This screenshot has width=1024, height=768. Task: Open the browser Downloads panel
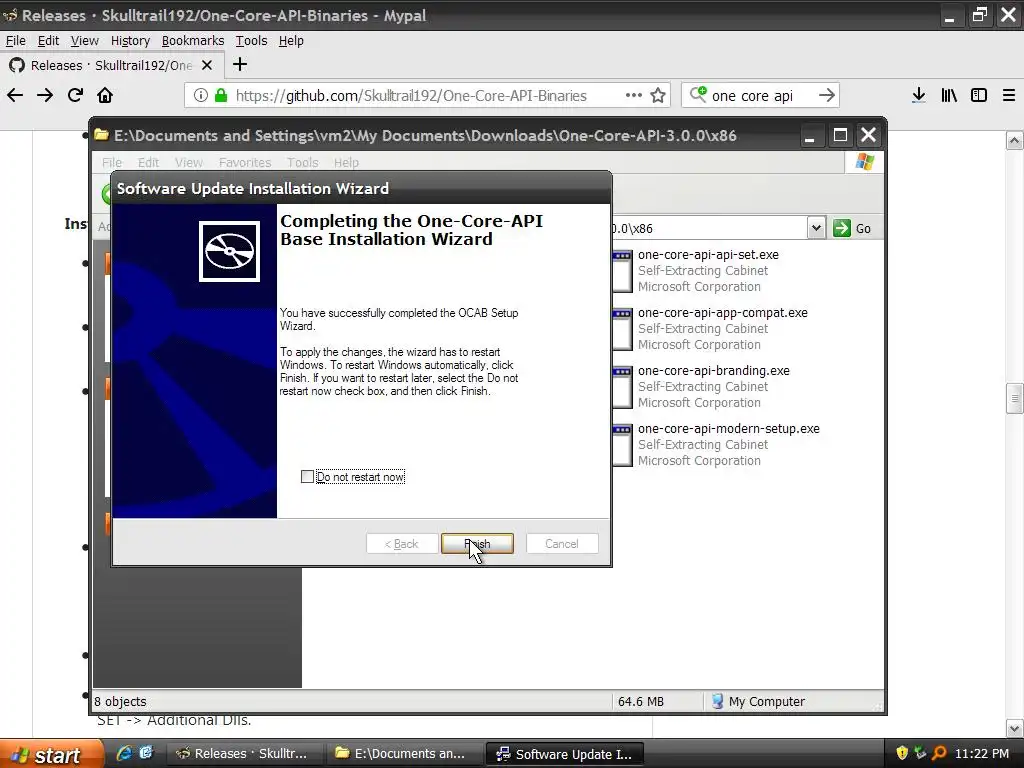pos(919,95)
